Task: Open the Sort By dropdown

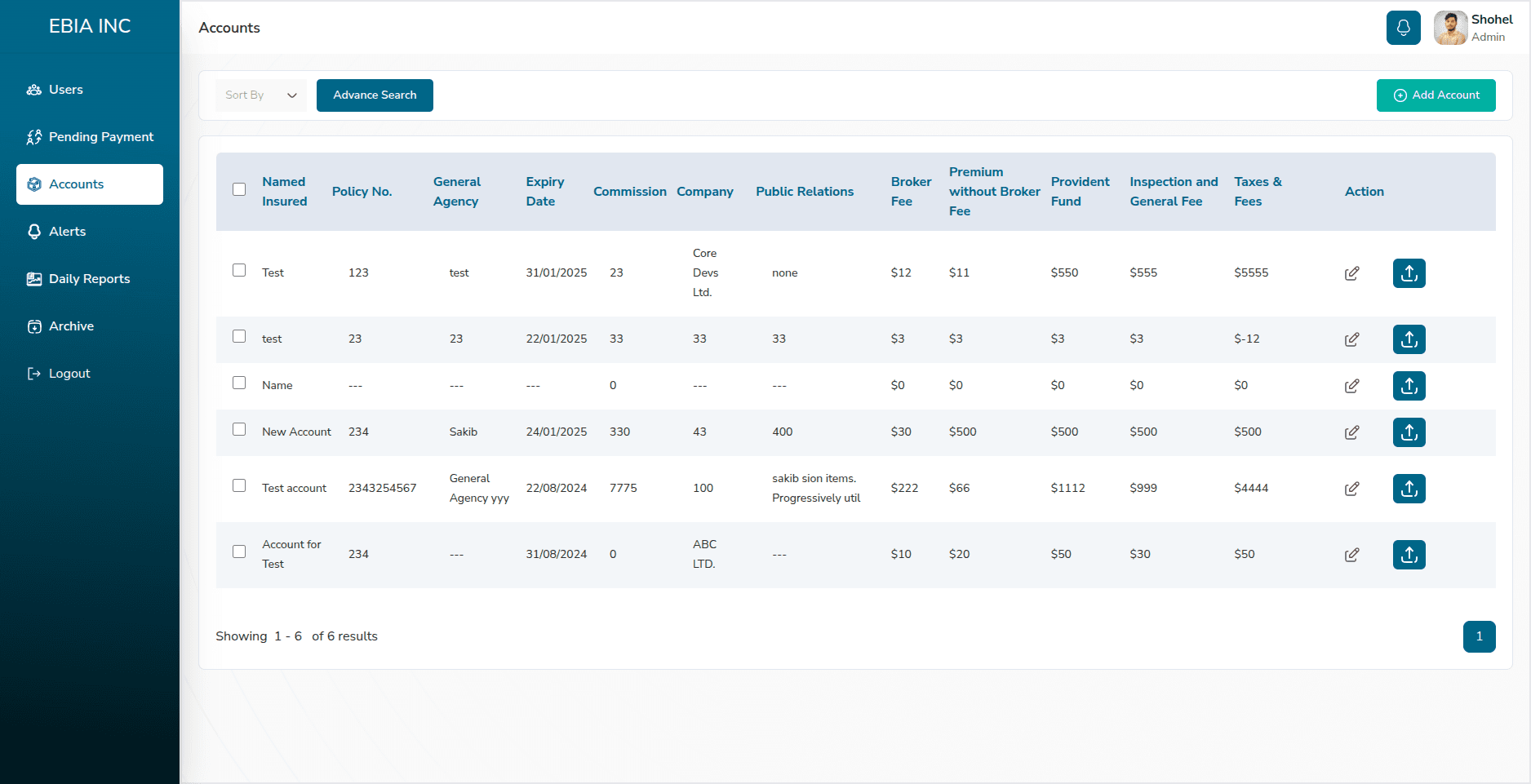Action: pos(261,95)
